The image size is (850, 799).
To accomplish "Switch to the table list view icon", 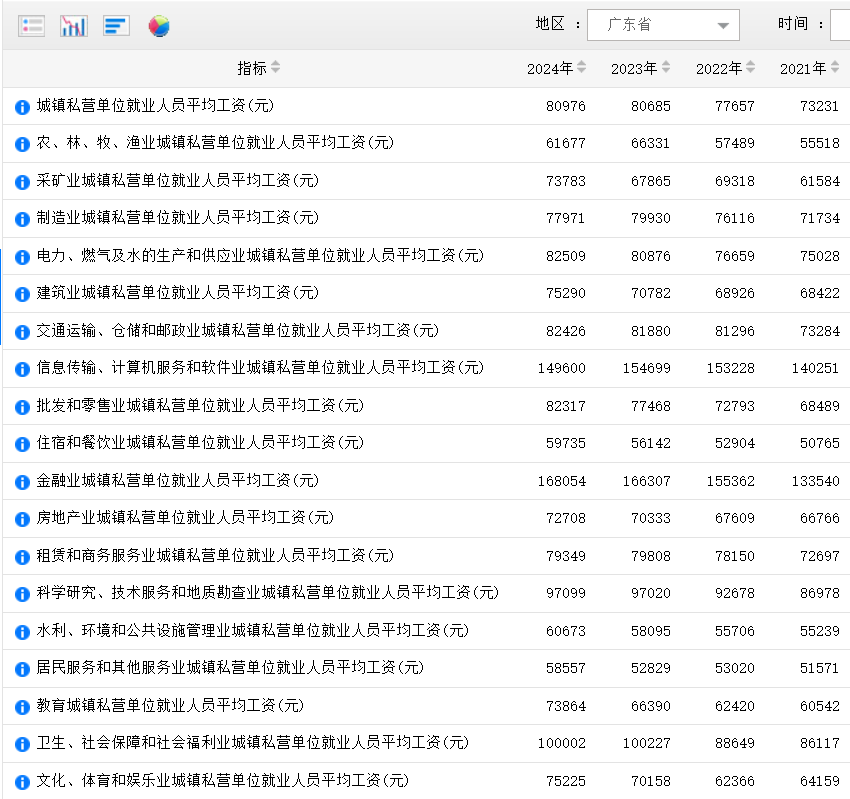I will (31, 25).
